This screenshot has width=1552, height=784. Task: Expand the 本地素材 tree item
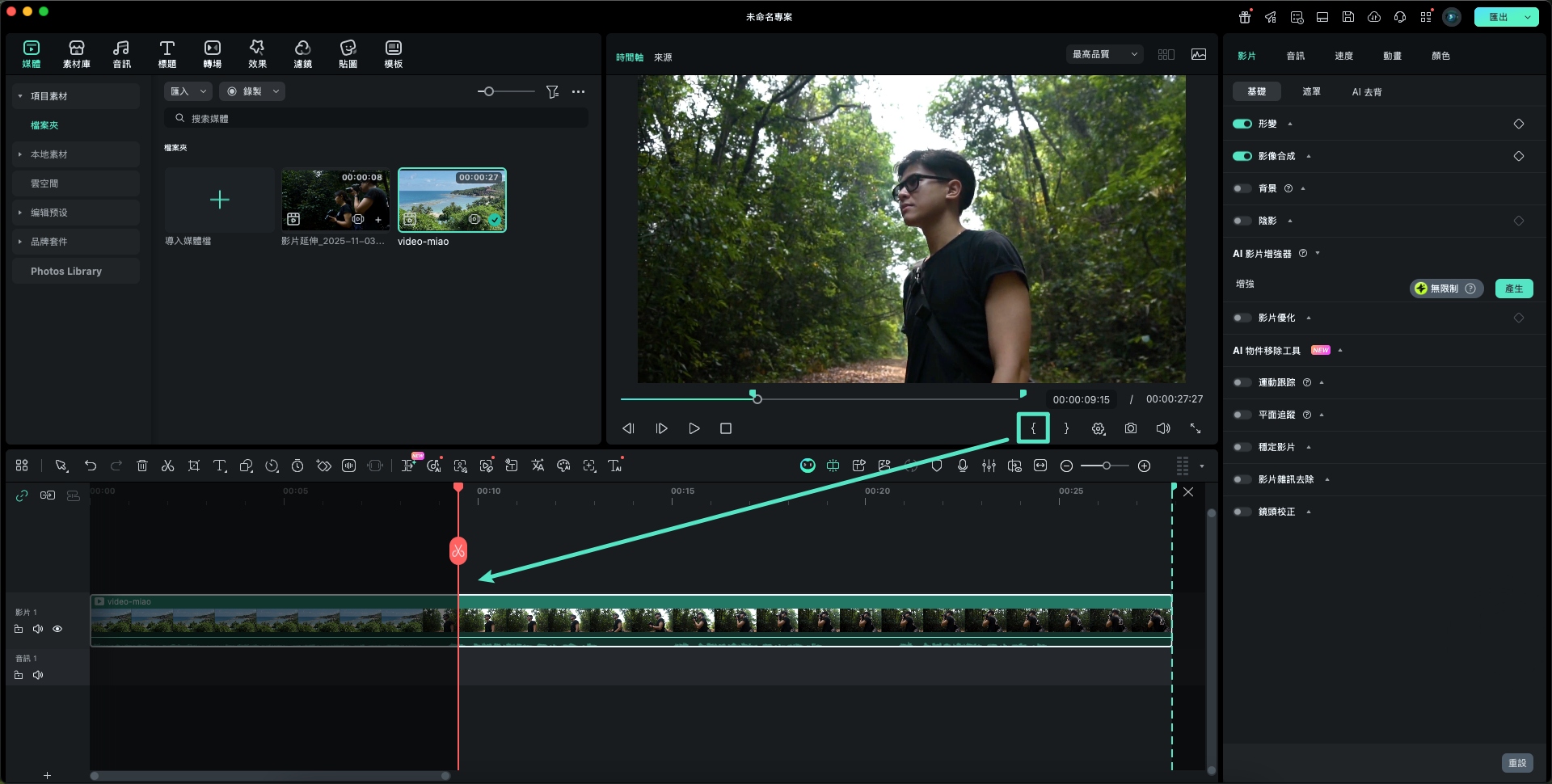point(20,154)
